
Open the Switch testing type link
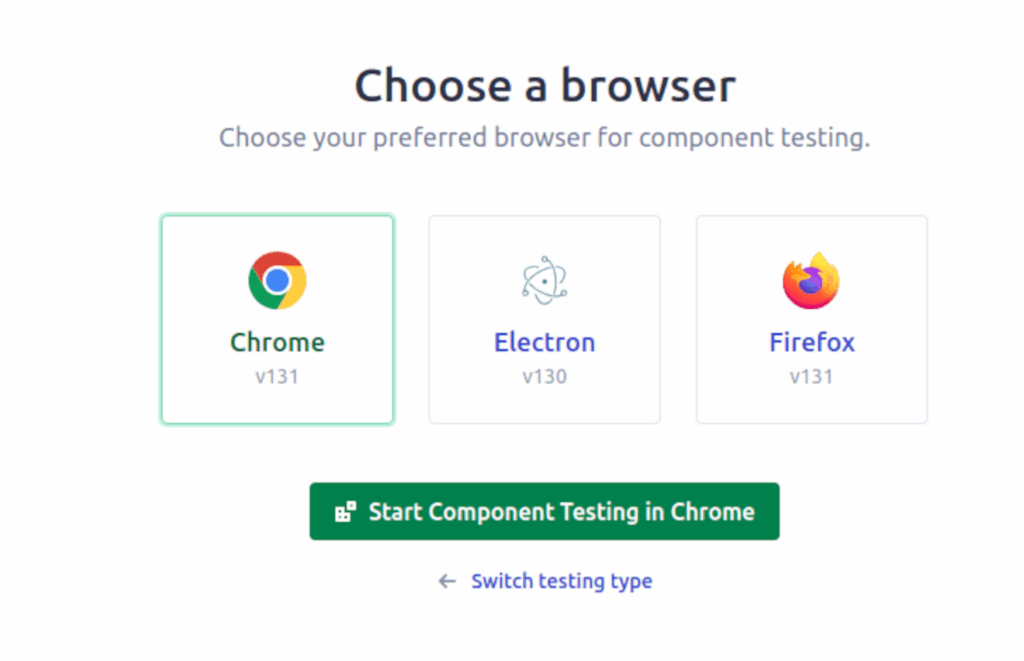pos(561,581)
